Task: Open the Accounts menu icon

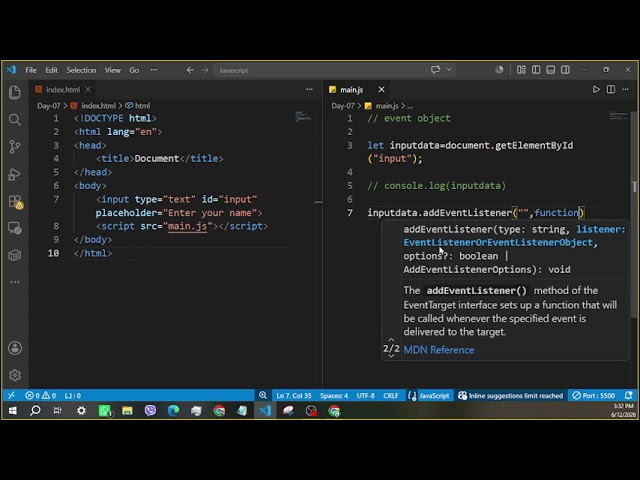Action: point(15,348)
